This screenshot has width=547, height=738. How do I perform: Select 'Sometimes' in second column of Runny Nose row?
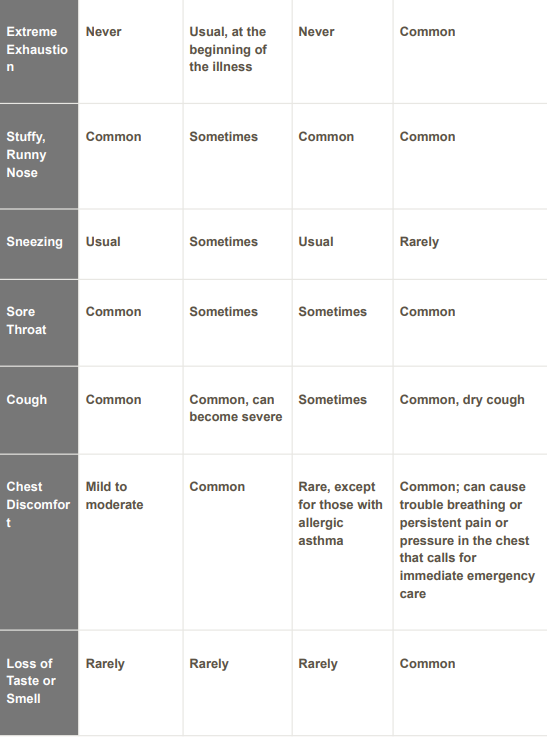pos(224,137)
